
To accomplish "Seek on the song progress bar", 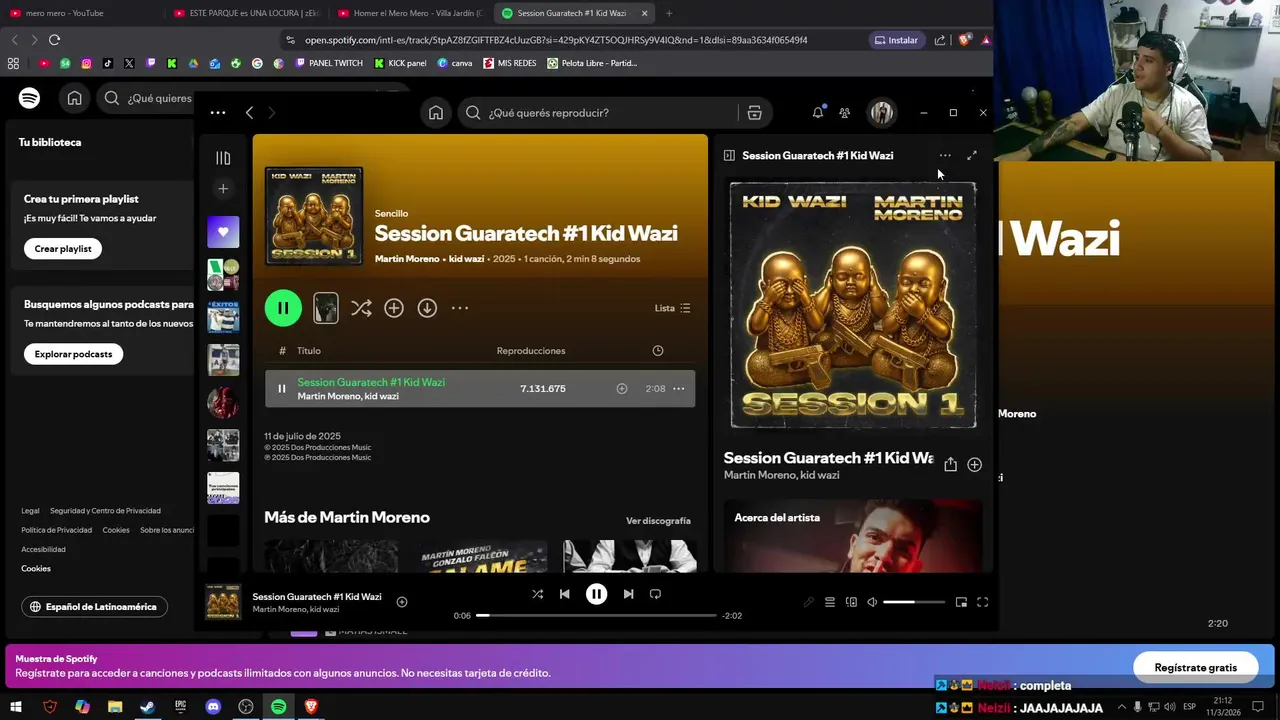I will 596,615.
